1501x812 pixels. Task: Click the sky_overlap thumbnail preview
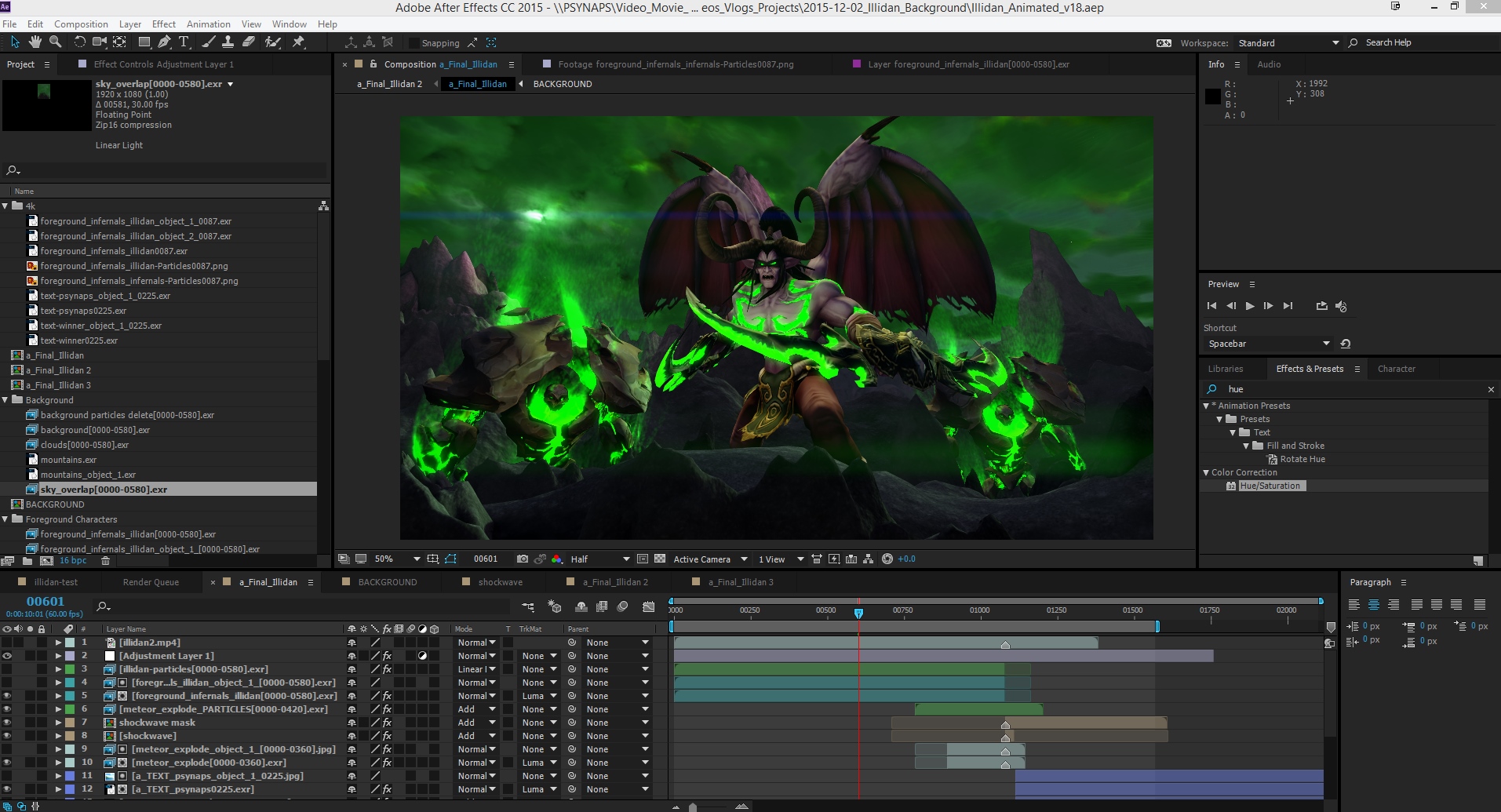pyautogui.click(x=46, y=104)
